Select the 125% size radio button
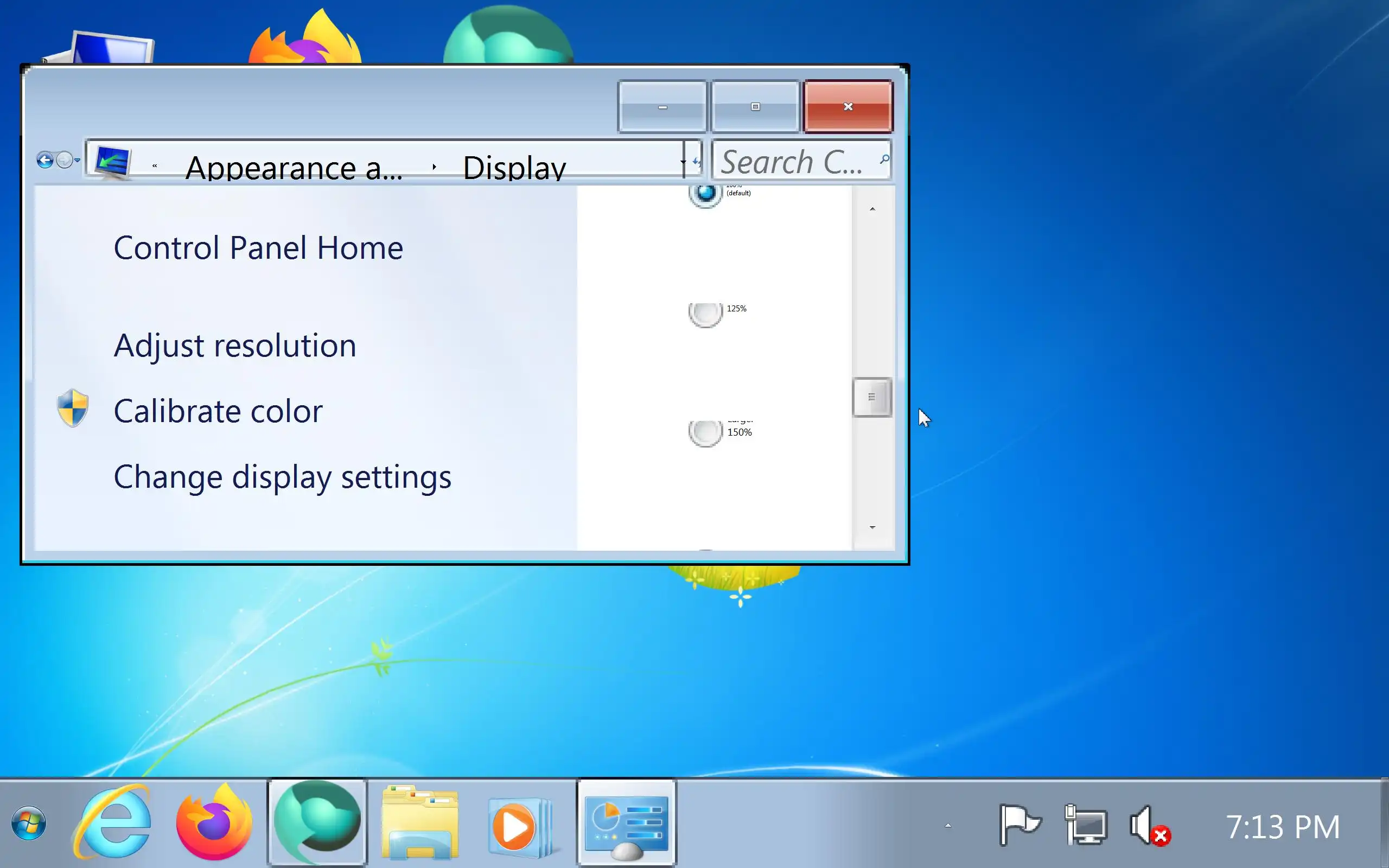 705,313
